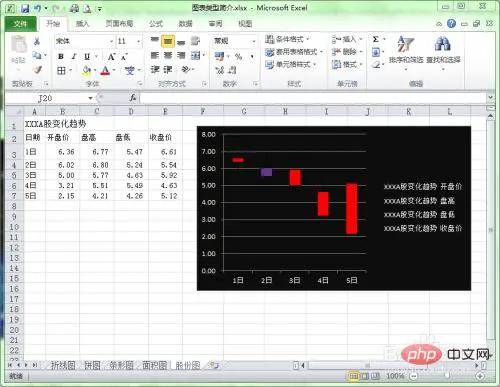The height and width of the screenshot is (387, 500).
Task: Click the percent style icon
Action: click(238, 56)
